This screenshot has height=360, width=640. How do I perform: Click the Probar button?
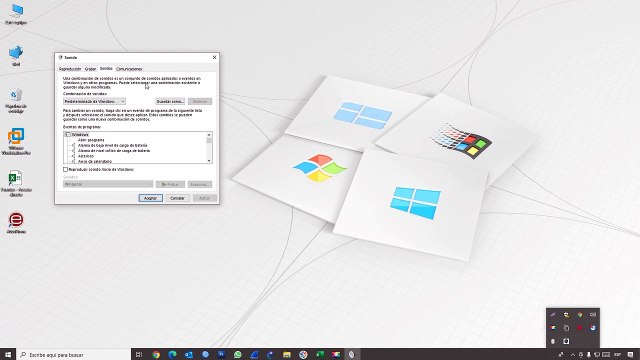[170, 184]
